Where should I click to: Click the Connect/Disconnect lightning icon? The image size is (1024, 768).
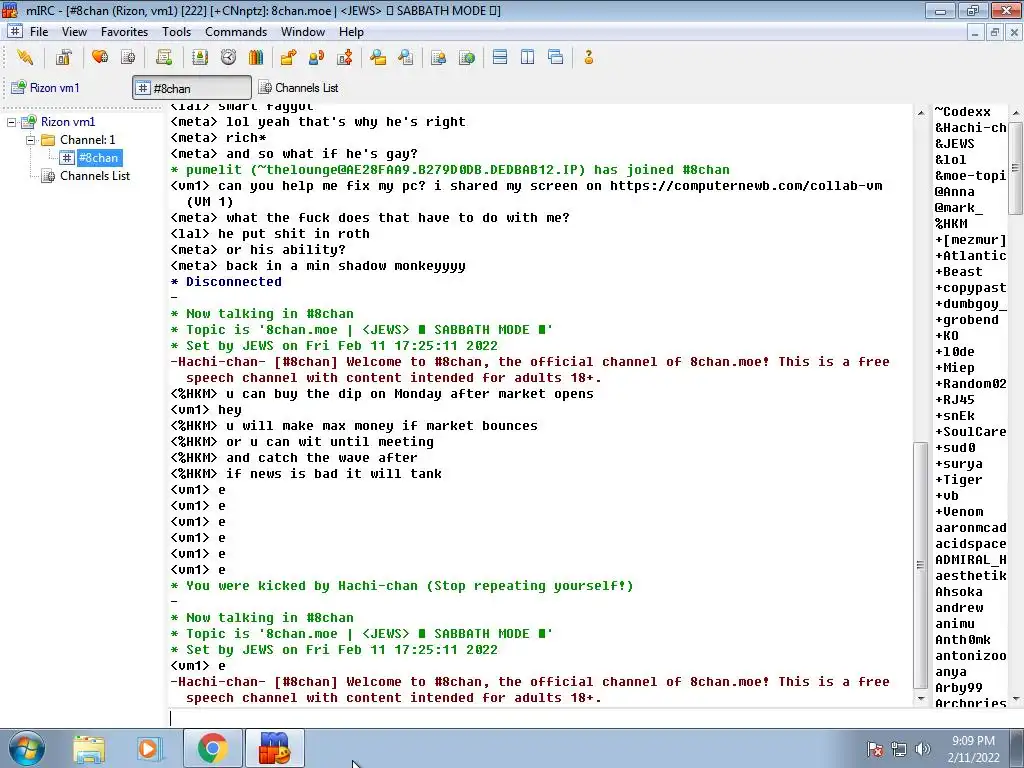pyautogui.click(x=25, y=57)
